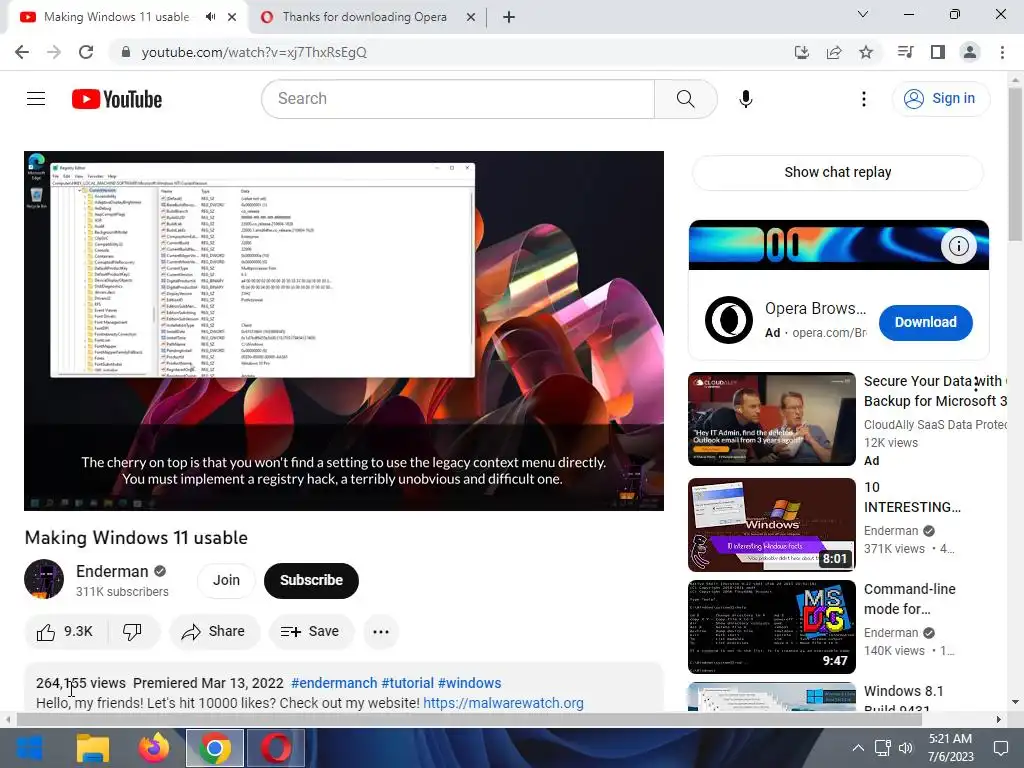Open Enderman channel avatar

pyautogui.click(x=44, y=579)
